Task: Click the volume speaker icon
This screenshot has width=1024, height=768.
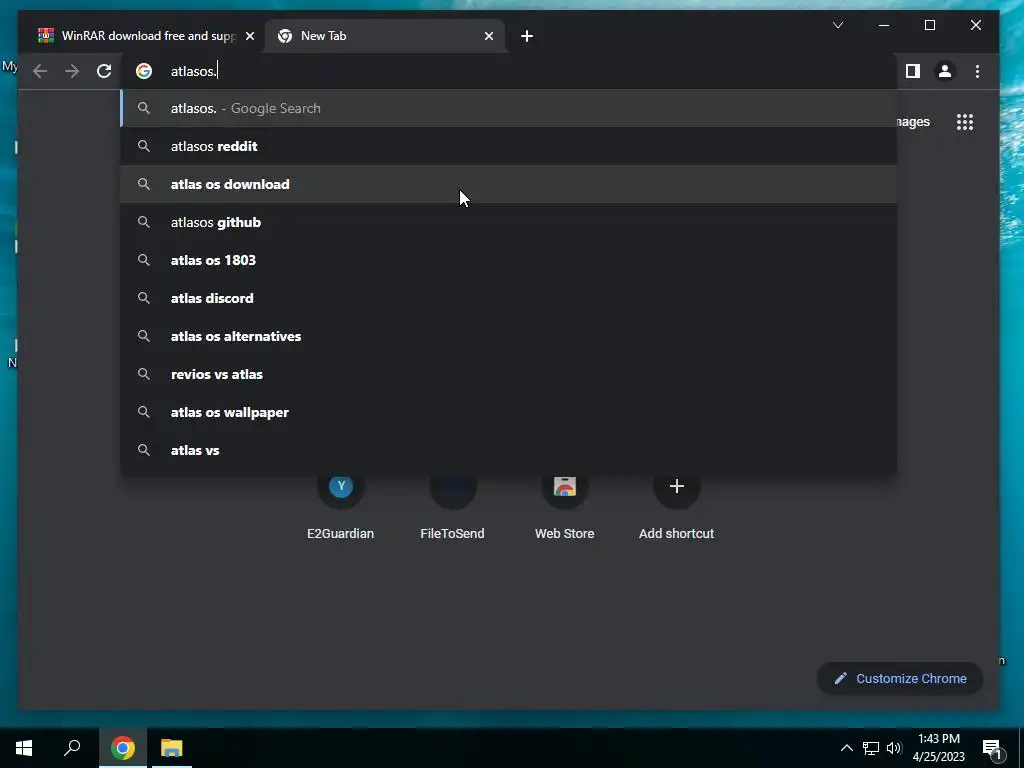Action: [x=894, y=748]
